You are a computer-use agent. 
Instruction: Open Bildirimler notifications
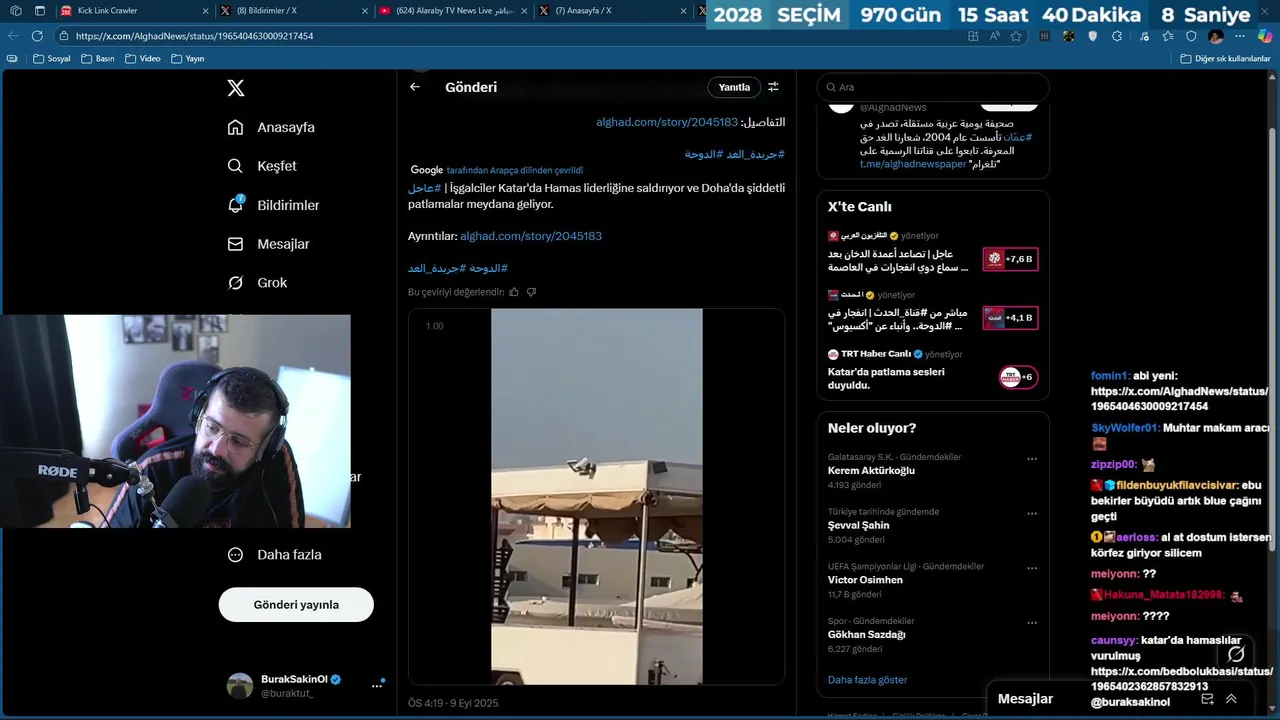274,205
